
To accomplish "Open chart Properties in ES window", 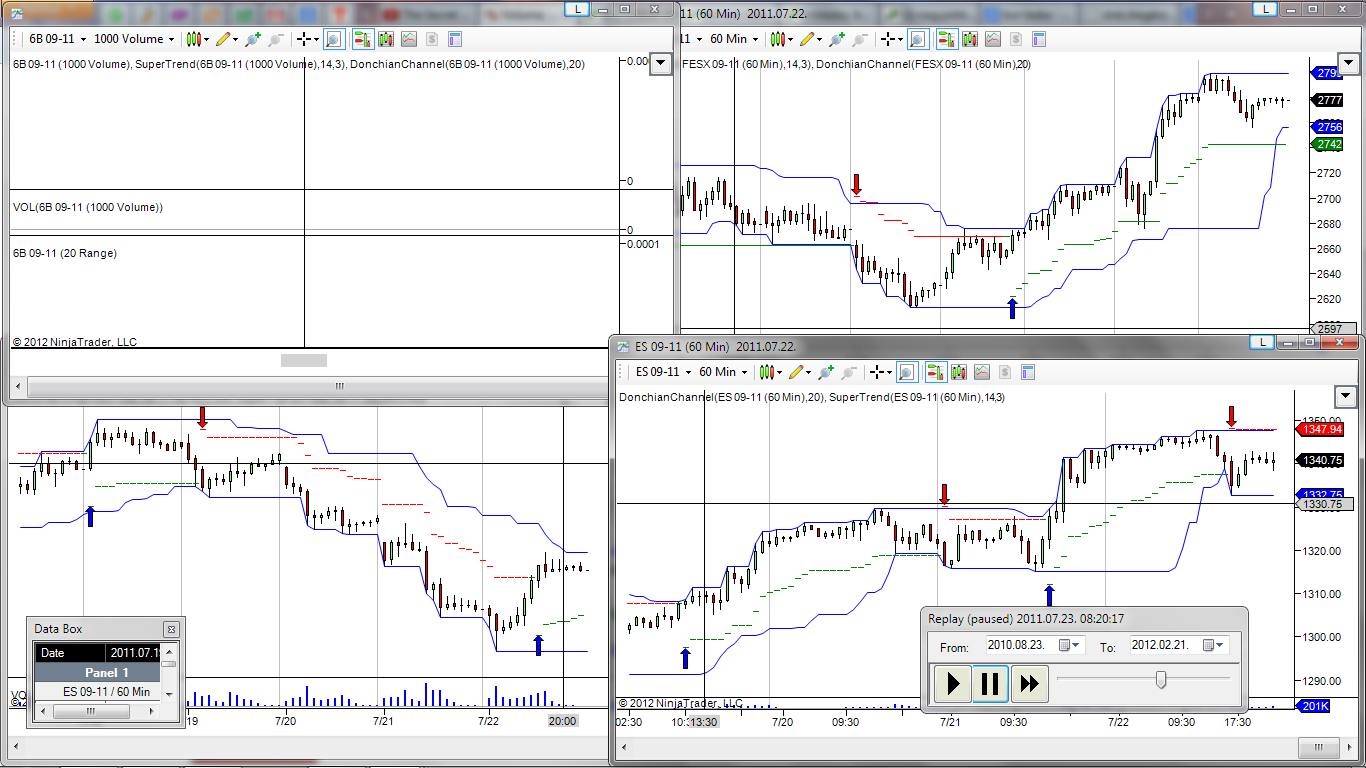I will (1028, 372).
